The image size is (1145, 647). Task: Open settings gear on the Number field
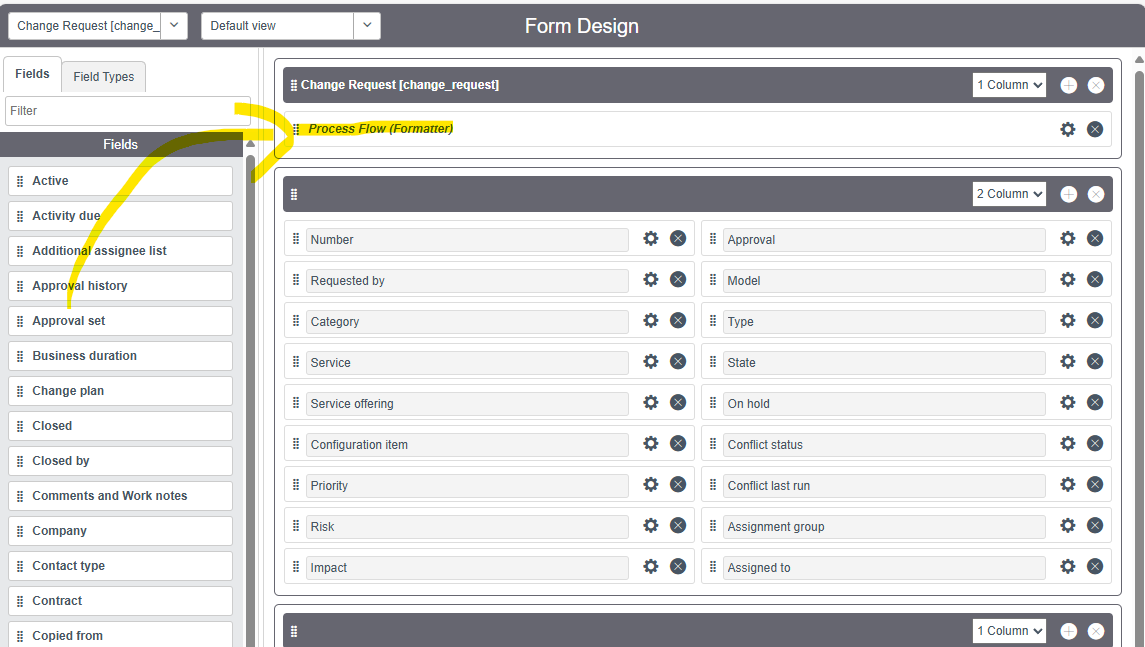651,238
